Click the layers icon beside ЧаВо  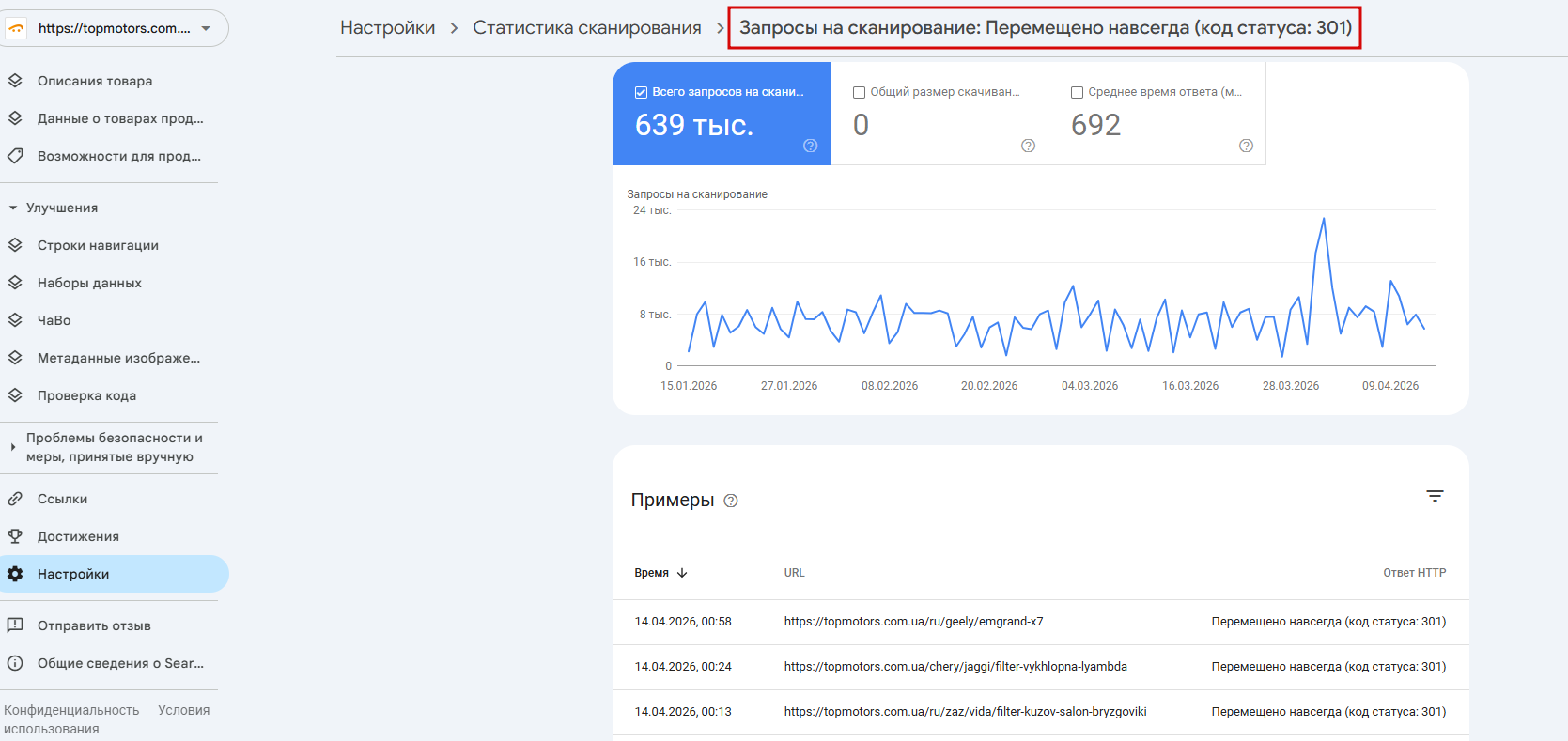[x=15, y=320]
